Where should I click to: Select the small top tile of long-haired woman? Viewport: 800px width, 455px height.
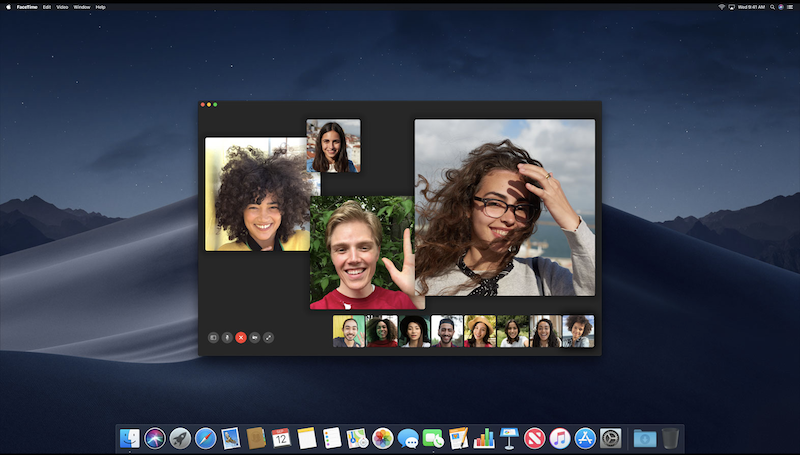tap(333, 146)
